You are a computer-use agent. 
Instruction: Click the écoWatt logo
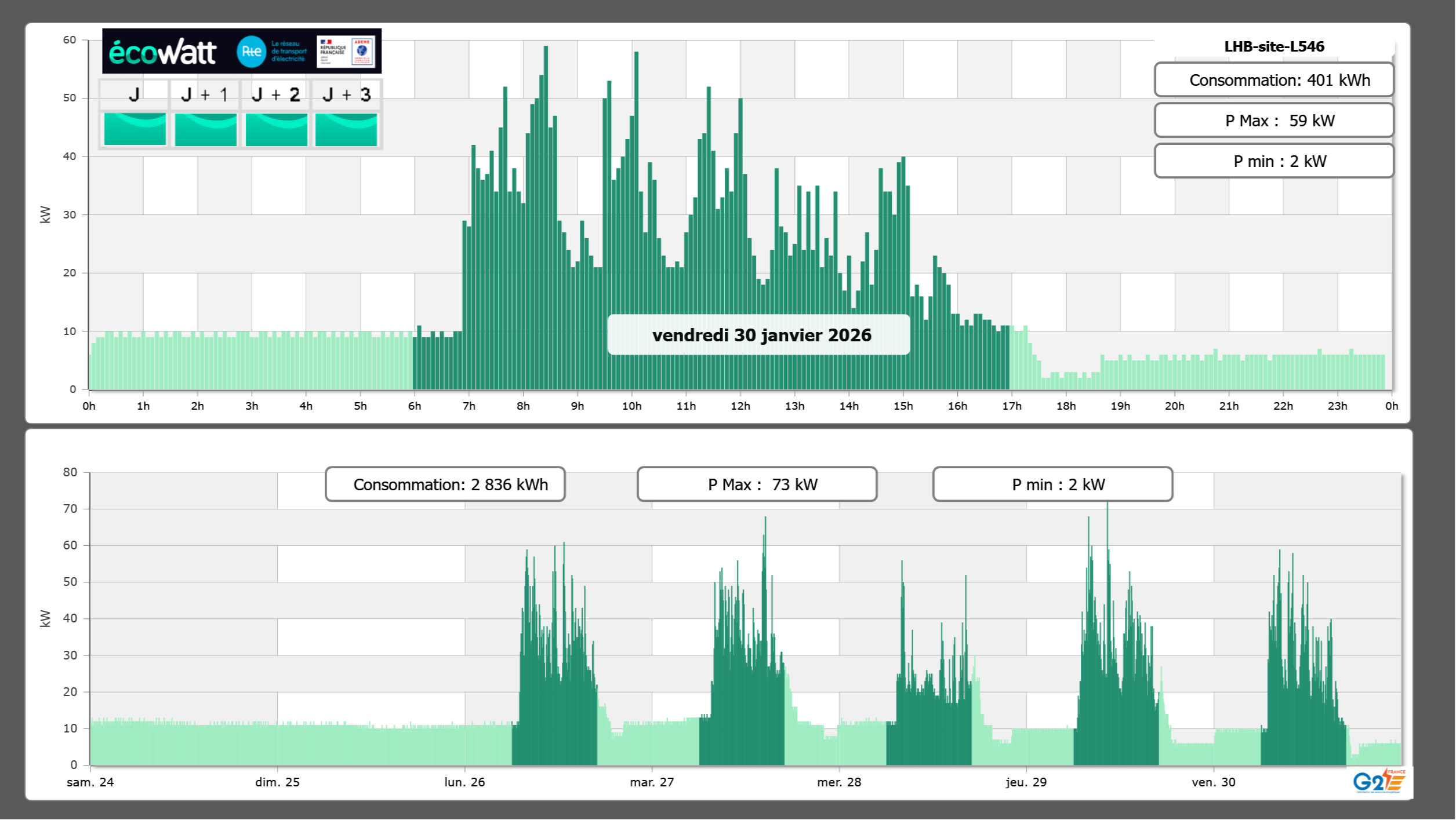163,52
